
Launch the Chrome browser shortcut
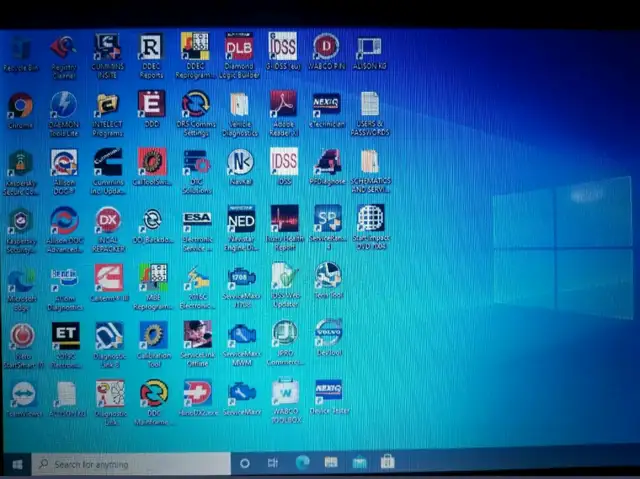point(20,106)
